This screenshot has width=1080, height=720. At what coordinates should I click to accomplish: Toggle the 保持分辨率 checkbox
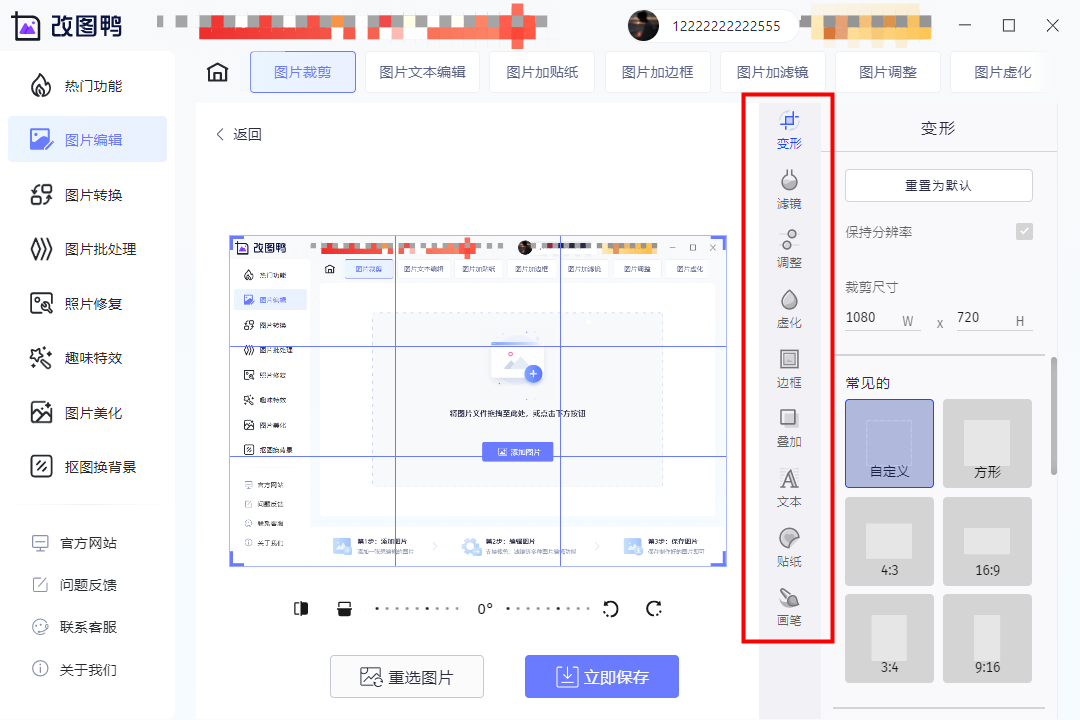(x=1024, y=232)
